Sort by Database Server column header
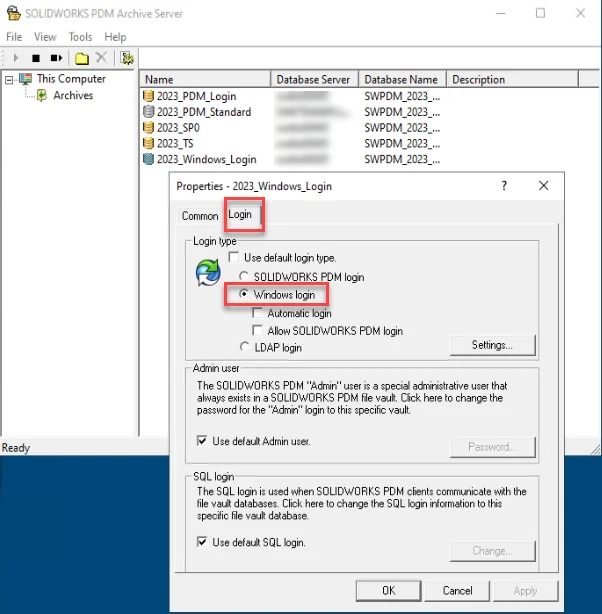The height and width of the screenshot is (614, 602). 314,79
